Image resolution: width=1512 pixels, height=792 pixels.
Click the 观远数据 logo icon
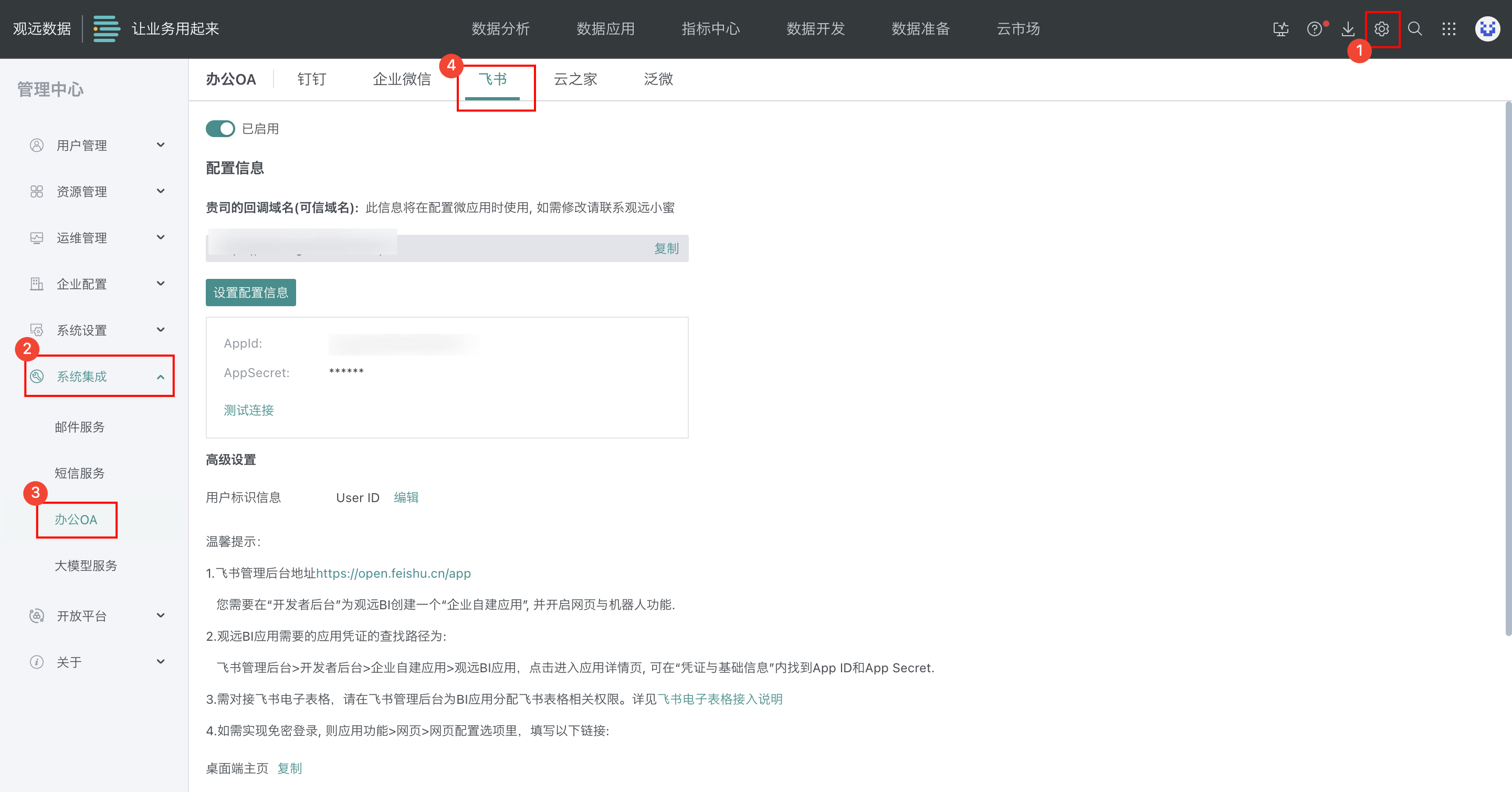[x=106, y=29]
